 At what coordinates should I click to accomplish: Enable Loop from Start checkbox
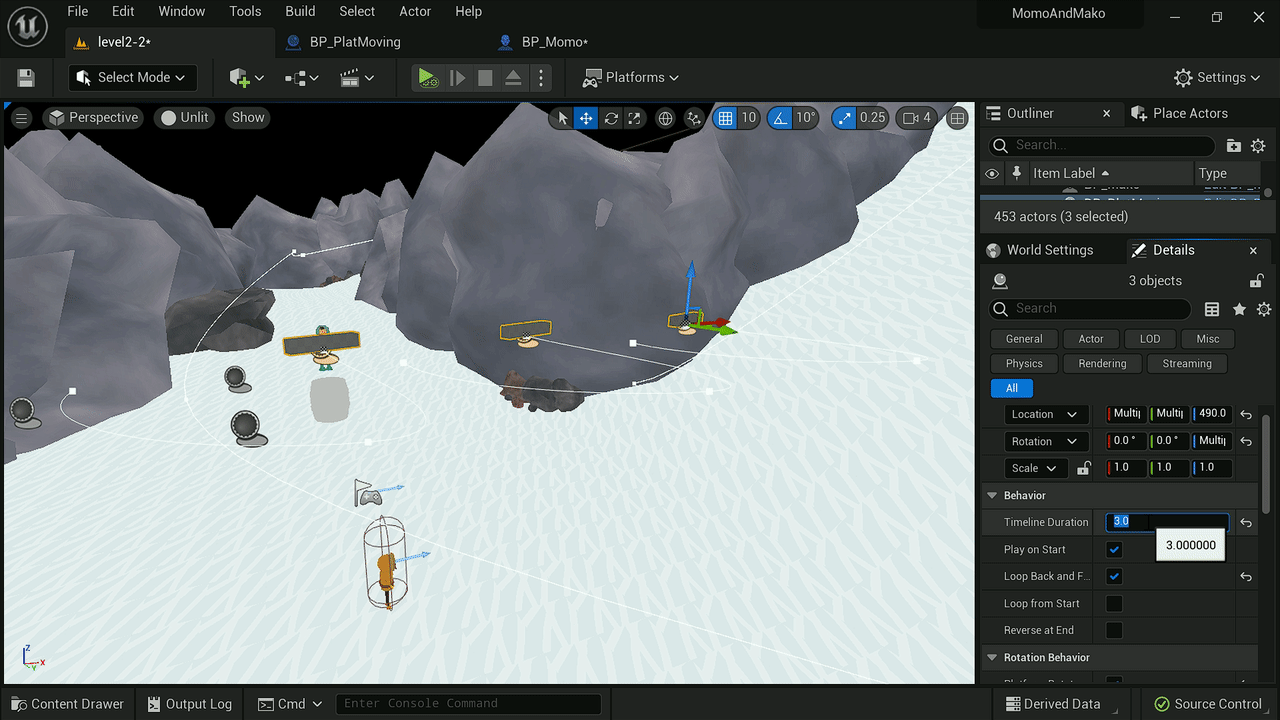coord(1114,604)
